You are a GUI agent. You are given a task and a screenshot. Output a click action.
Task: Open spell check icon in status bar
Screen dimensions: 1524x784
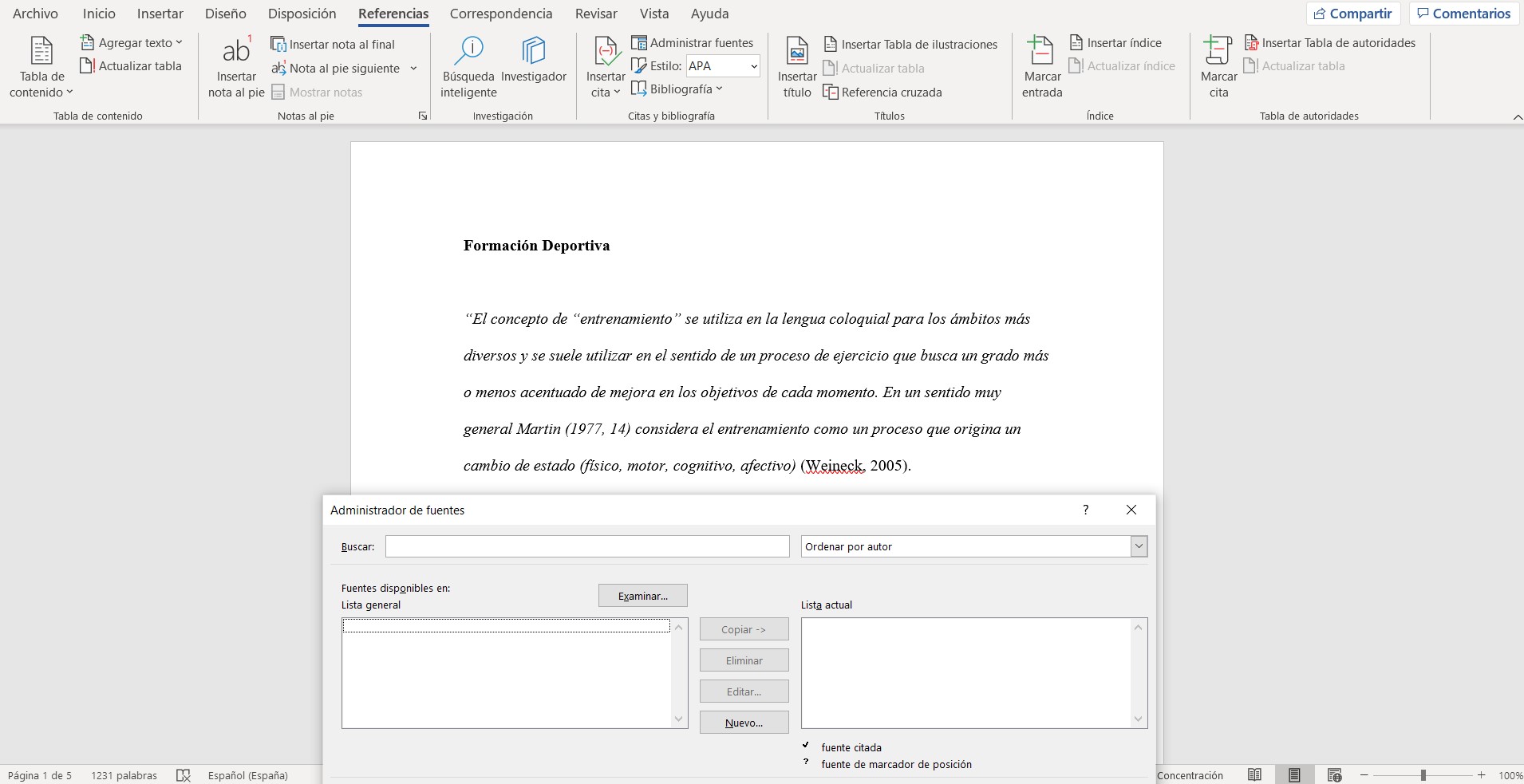[184, 775]
